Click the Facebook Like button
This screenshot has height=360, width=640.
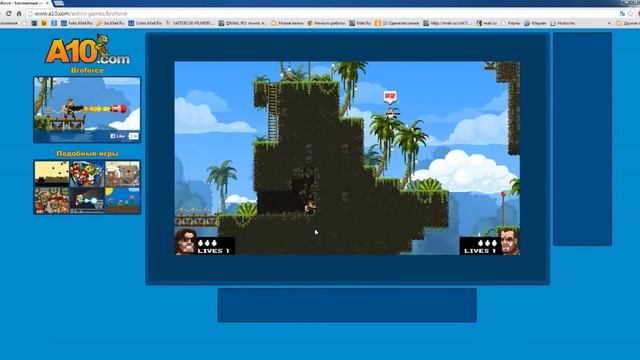click(118, 136)
